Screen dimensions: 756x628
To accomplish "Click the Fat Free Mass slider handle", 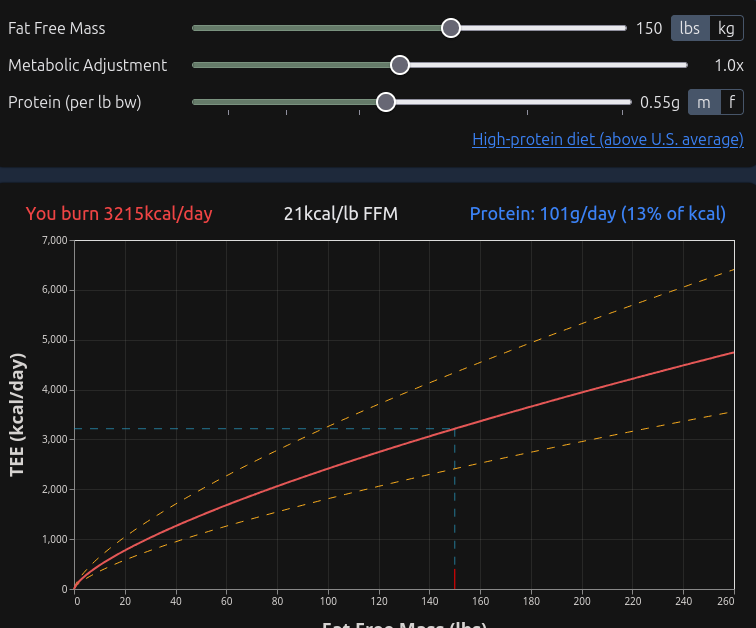I will (451, 28).
